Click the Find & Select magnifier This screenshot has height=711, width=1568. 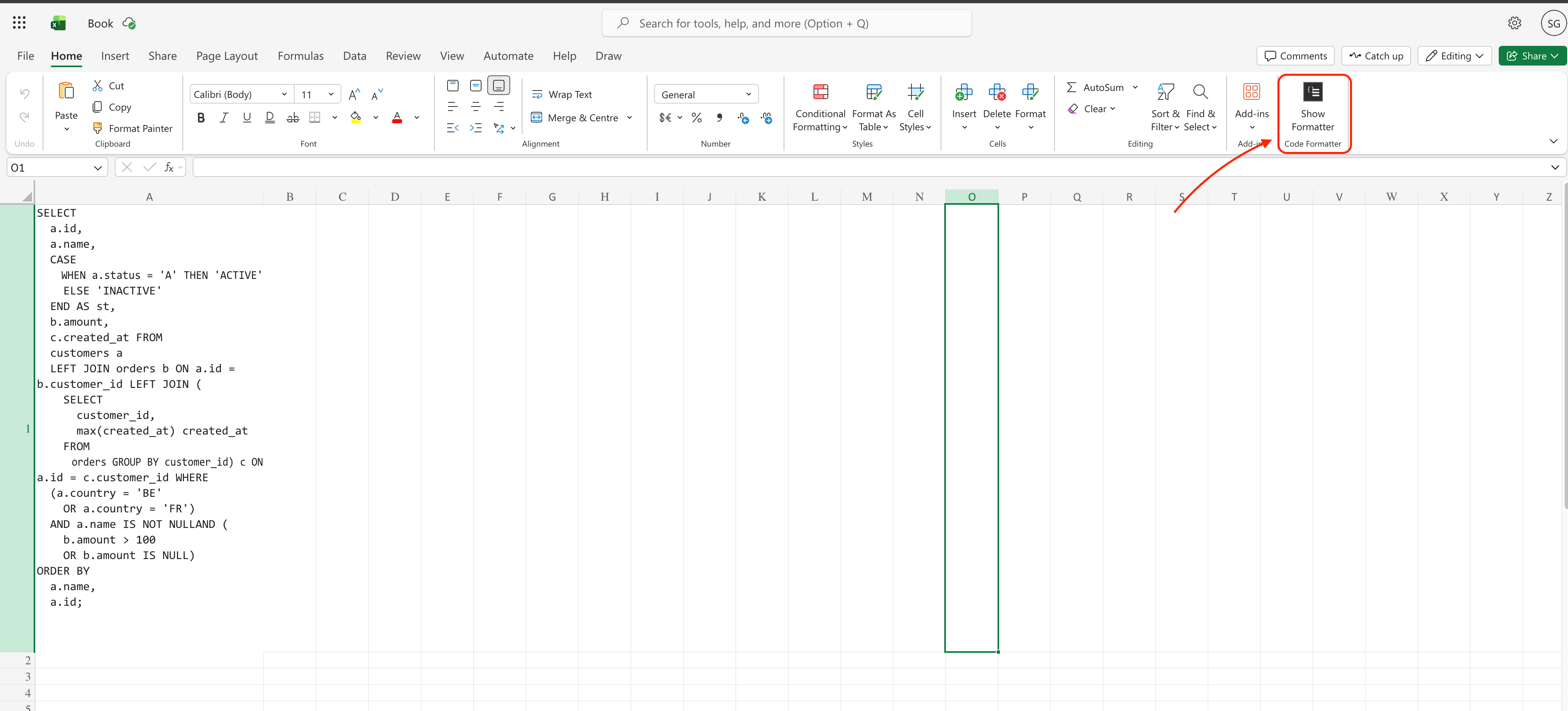pyautogui.click(x=1199, y=93)
